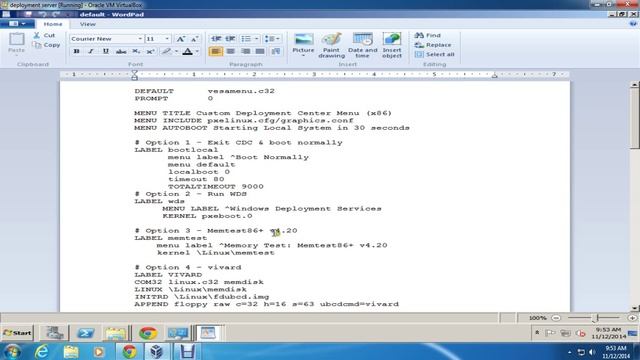640x360 pixels.
Task: Switch to the View tab
Action: point(87,24)
